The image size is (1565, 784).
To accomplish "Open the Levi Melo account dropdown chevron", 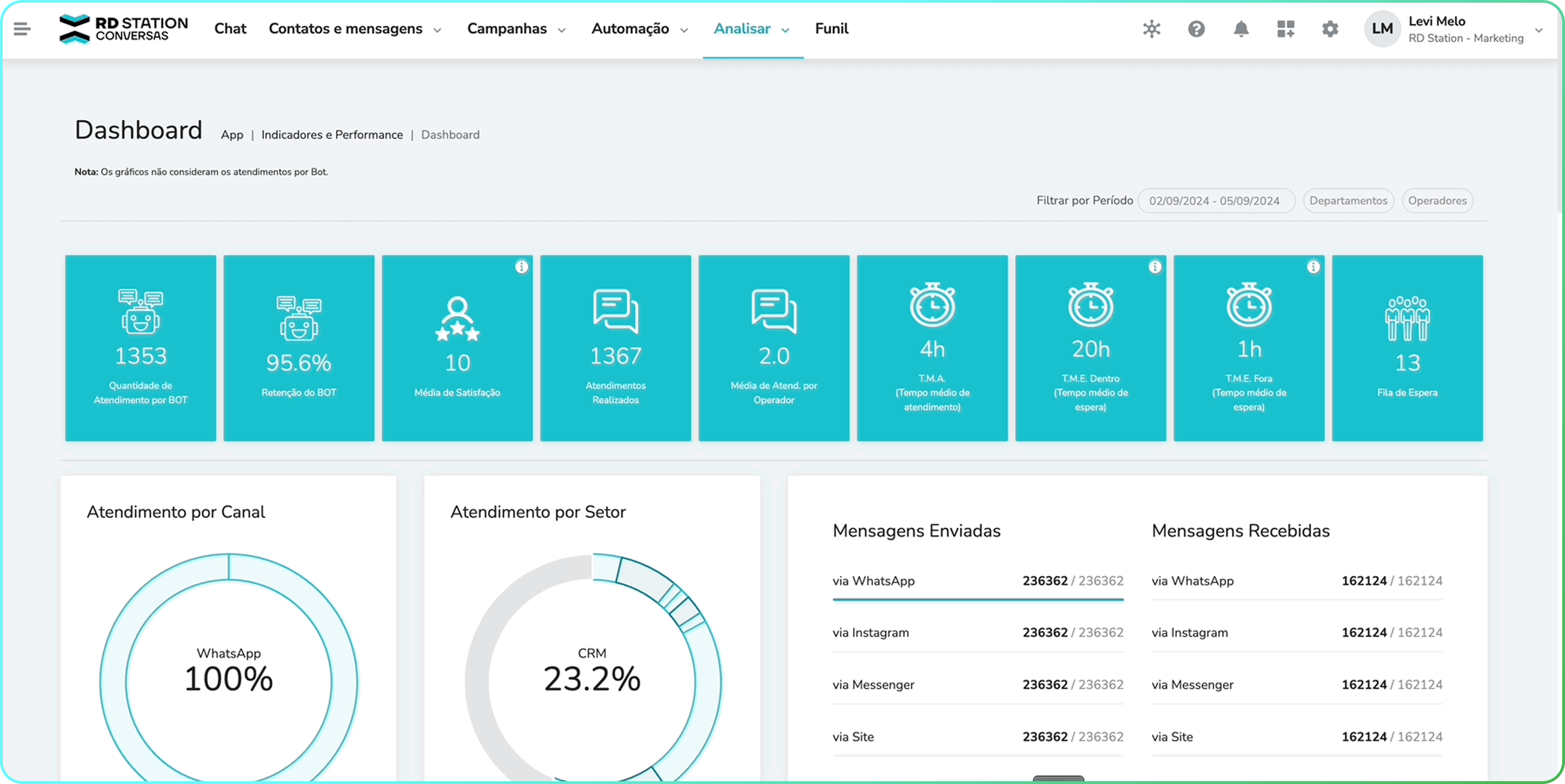I will (x=1538, y=30).
